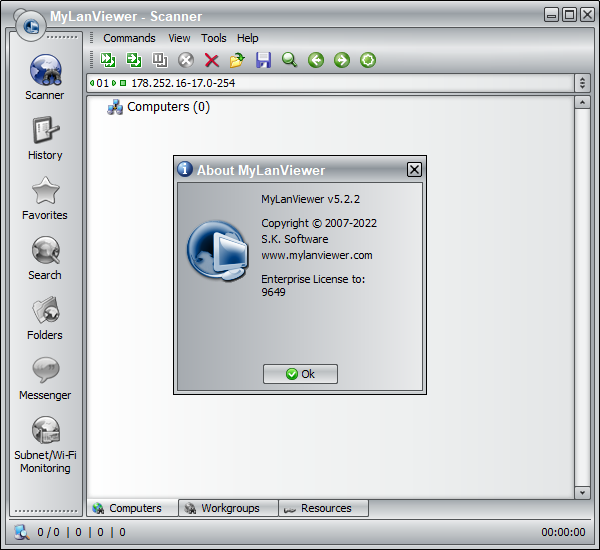Click the first green quick scan toolbar icon

[x=108, y=60]
